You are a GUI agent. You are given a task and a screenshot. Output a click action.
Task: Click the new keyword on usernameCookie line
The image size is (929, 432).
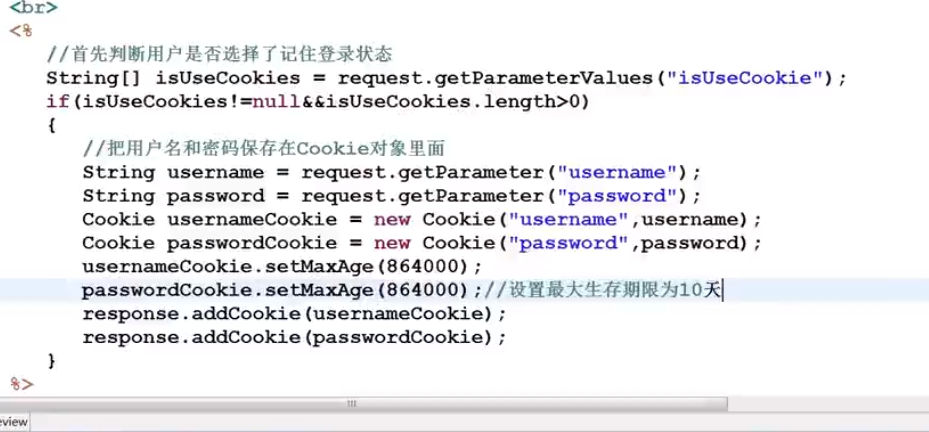click(x=392, y=220)
